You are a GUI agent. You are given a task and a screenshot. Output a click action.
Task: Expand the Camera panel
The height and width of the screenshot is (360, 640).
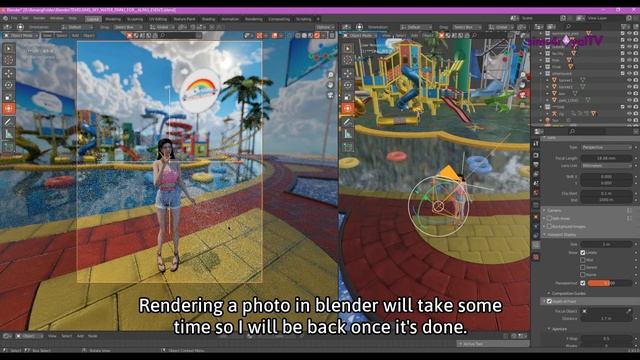(x=554, y=210)
